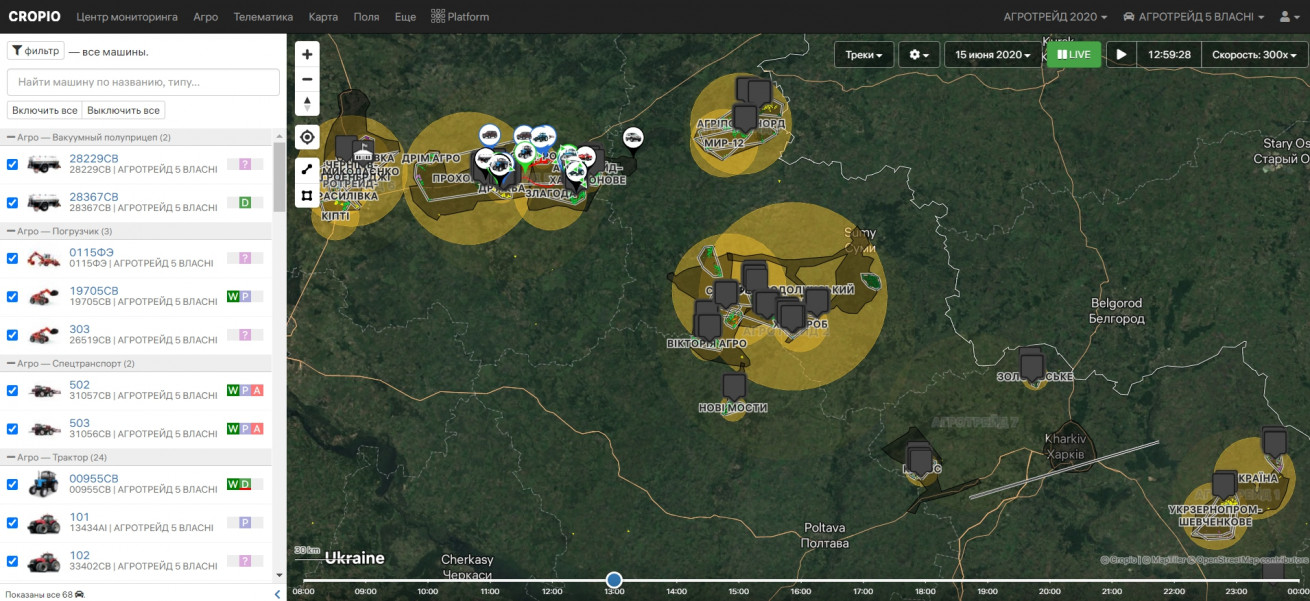Click the фильтр button
The height and width of the screenshot is (601, 1310).
pyautogui.click(x=35, y=50)
